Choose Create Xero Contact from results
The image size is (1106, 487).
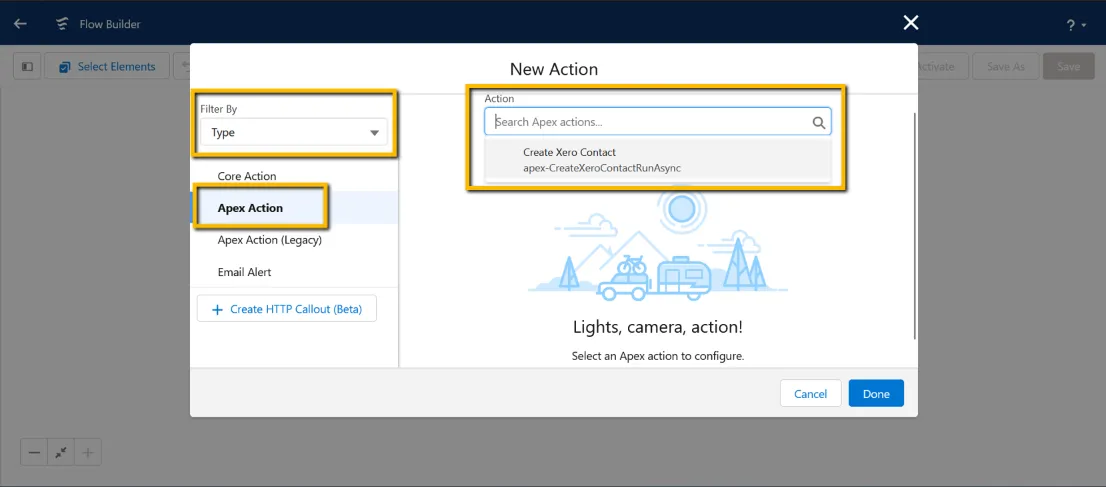click(x=657, y=160)
